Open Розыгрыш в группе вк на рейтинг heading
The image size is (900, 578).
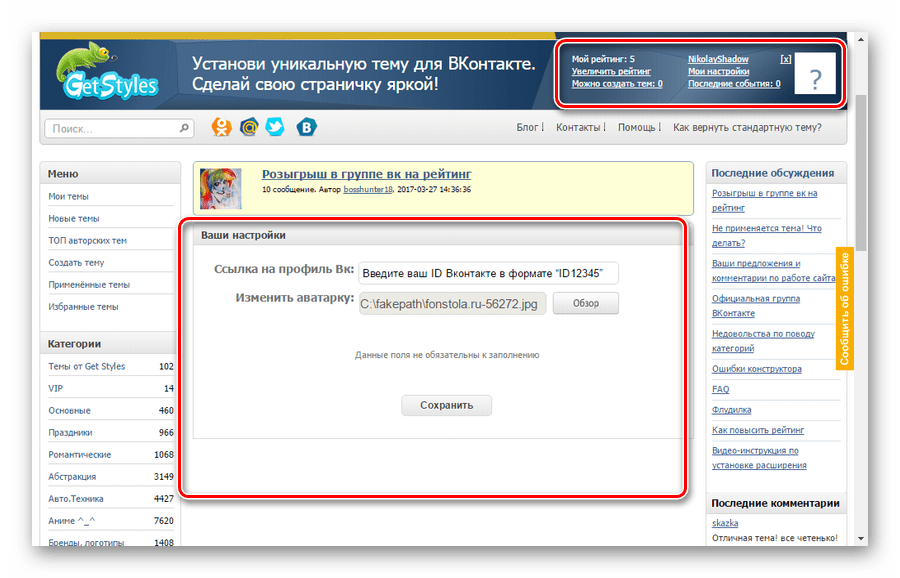[x=366, y=174]
